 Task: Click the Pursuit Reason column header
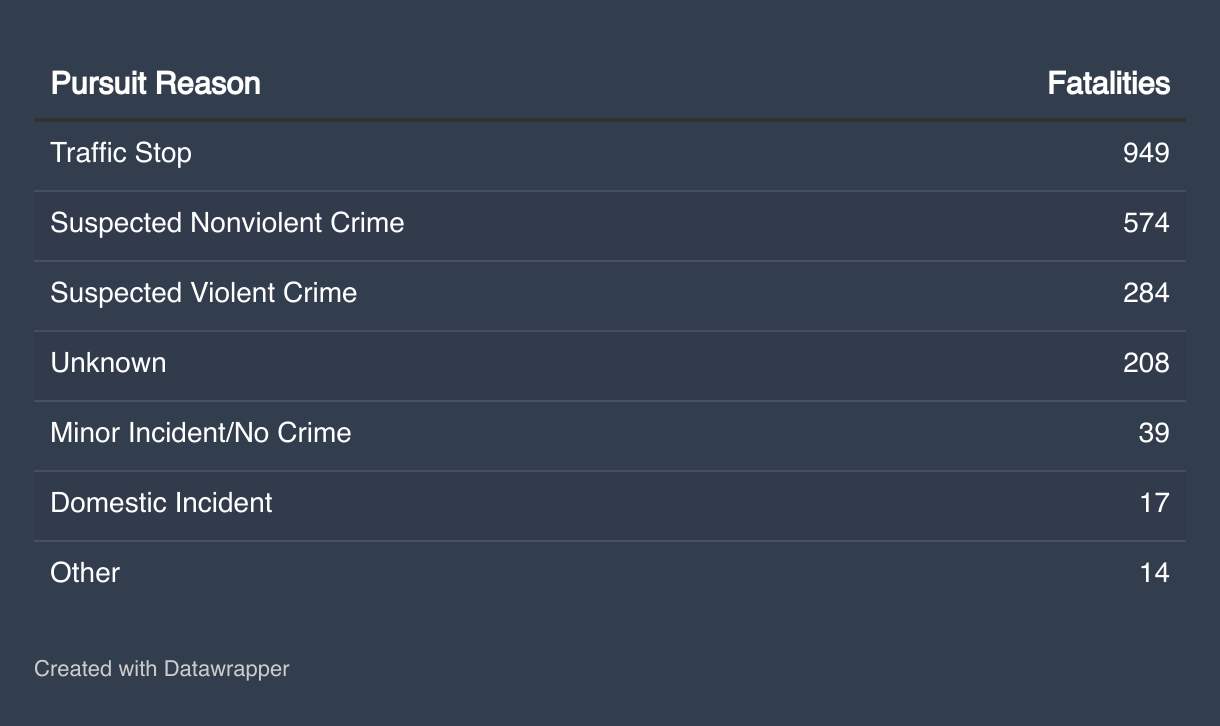(x=155, y=83)
